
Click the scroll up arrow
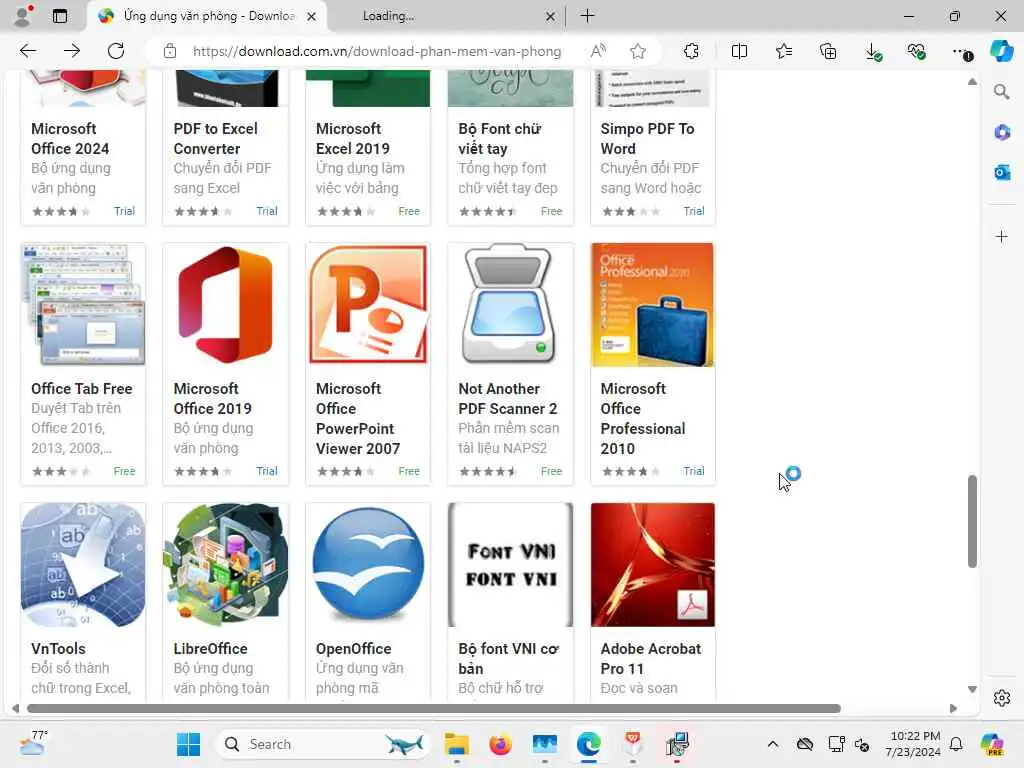click(x=972, y=82)
